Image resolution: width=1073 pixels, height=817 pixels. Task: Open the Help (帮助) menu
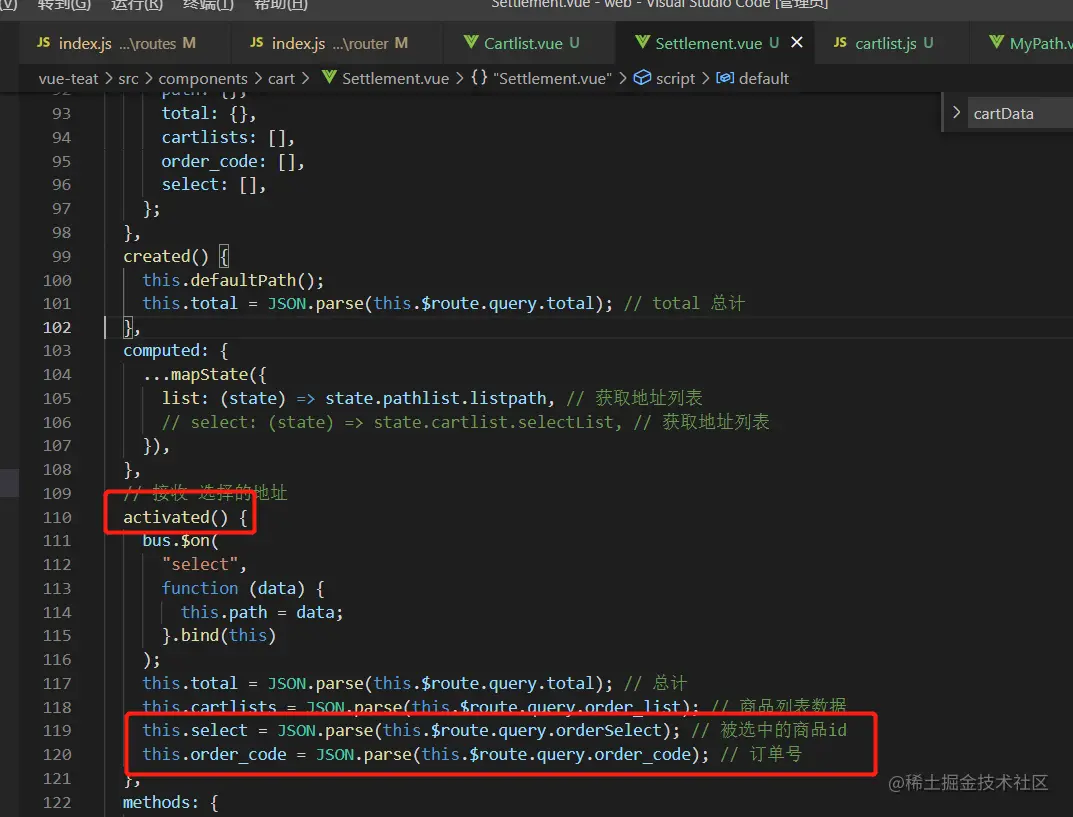pos(281,5)
